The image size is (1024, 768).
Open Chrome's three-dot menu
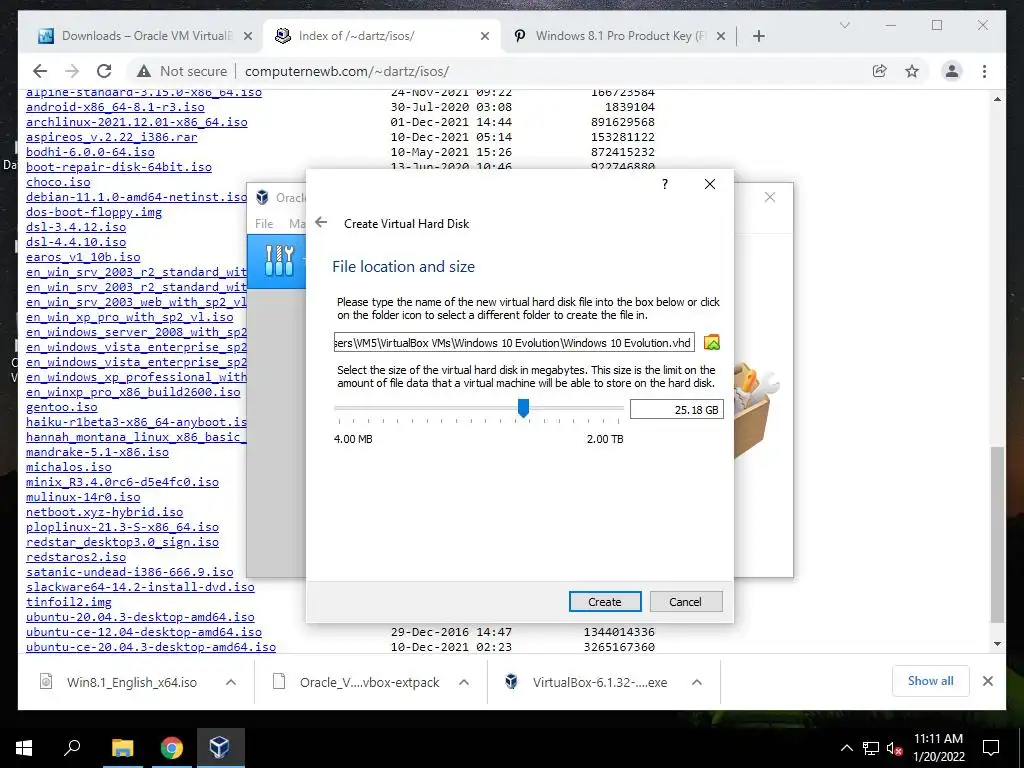click(985, 71)
